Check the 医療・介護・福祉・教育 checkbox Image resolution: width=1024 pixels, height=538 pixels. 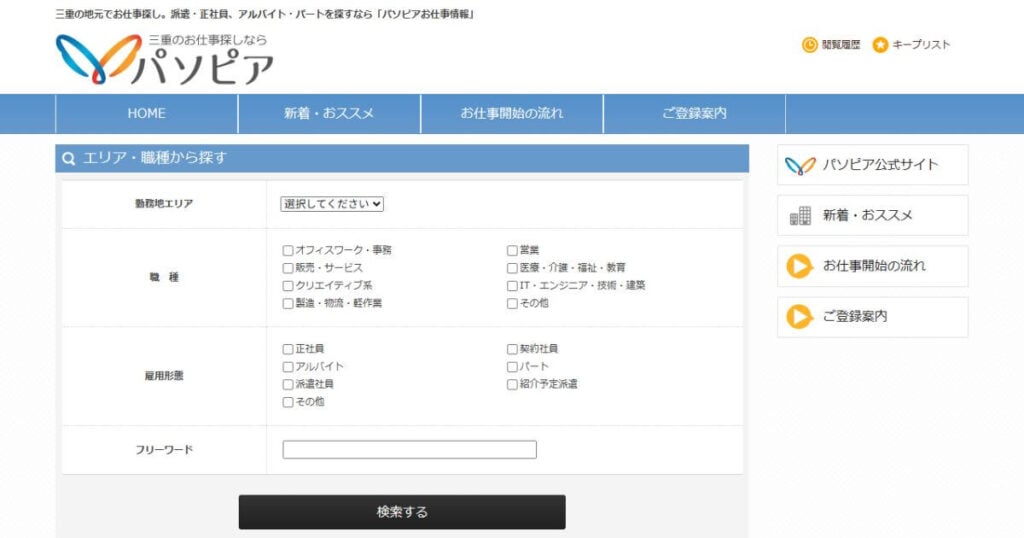tap(512, 268)
